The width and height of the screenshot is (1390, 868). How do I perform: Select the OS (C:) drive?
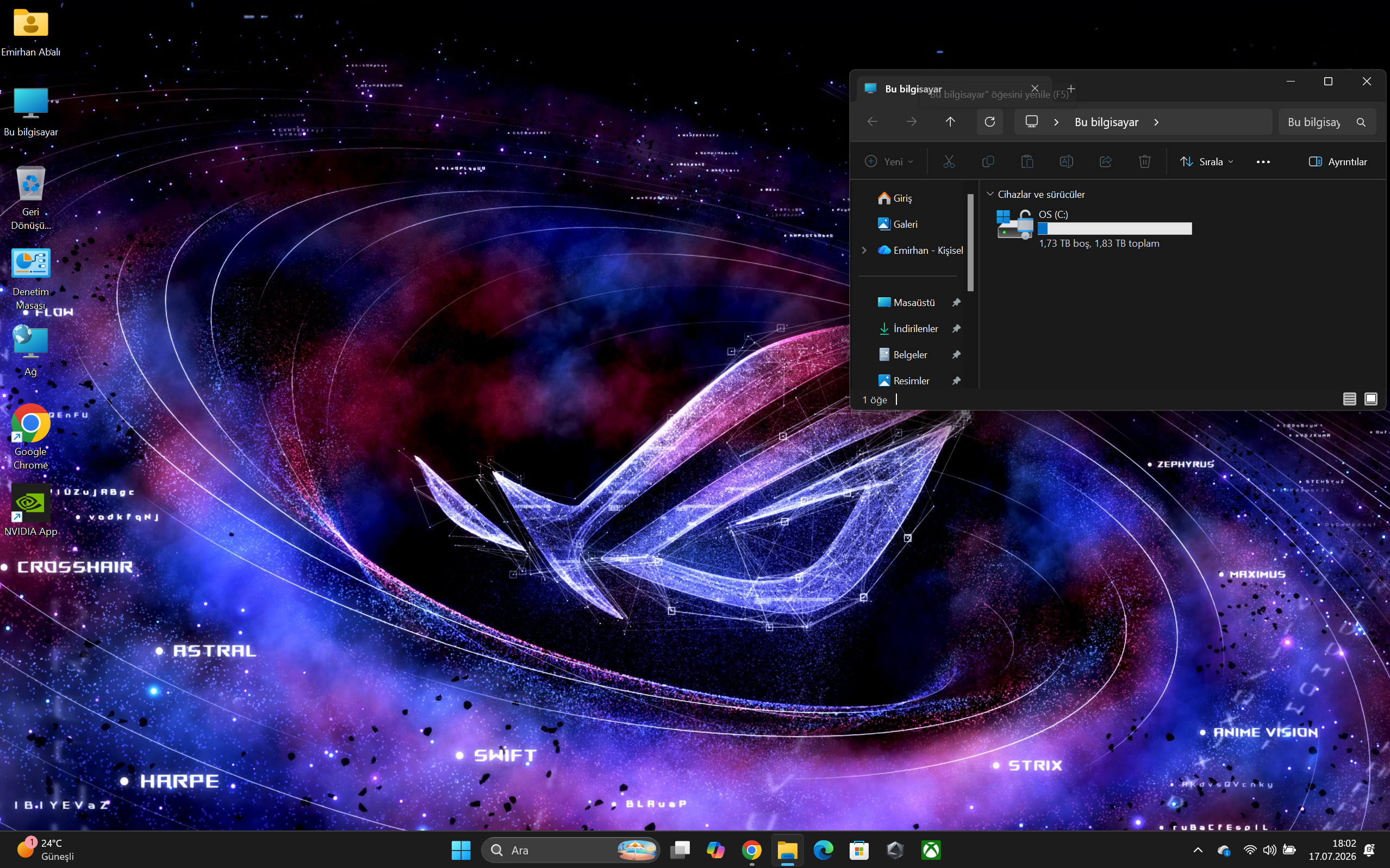point(1094,228)
